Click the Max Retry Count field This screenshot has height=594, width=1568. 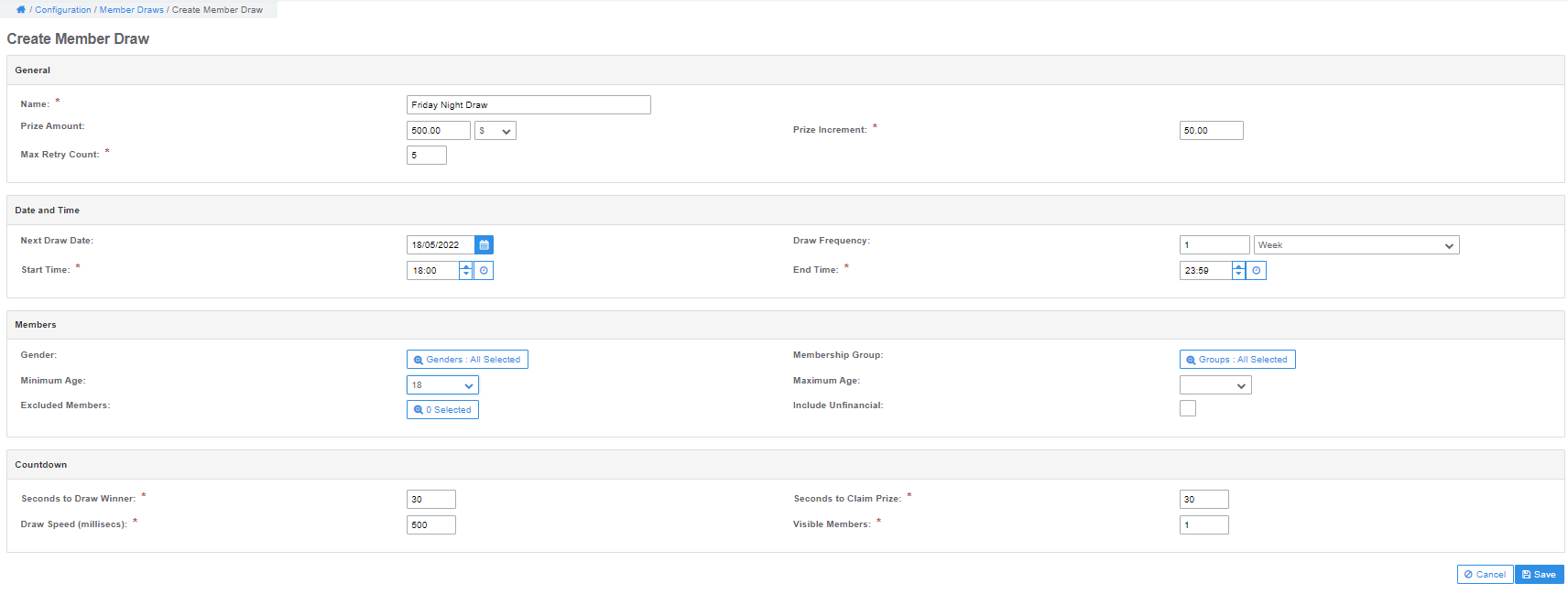[427, 156]
